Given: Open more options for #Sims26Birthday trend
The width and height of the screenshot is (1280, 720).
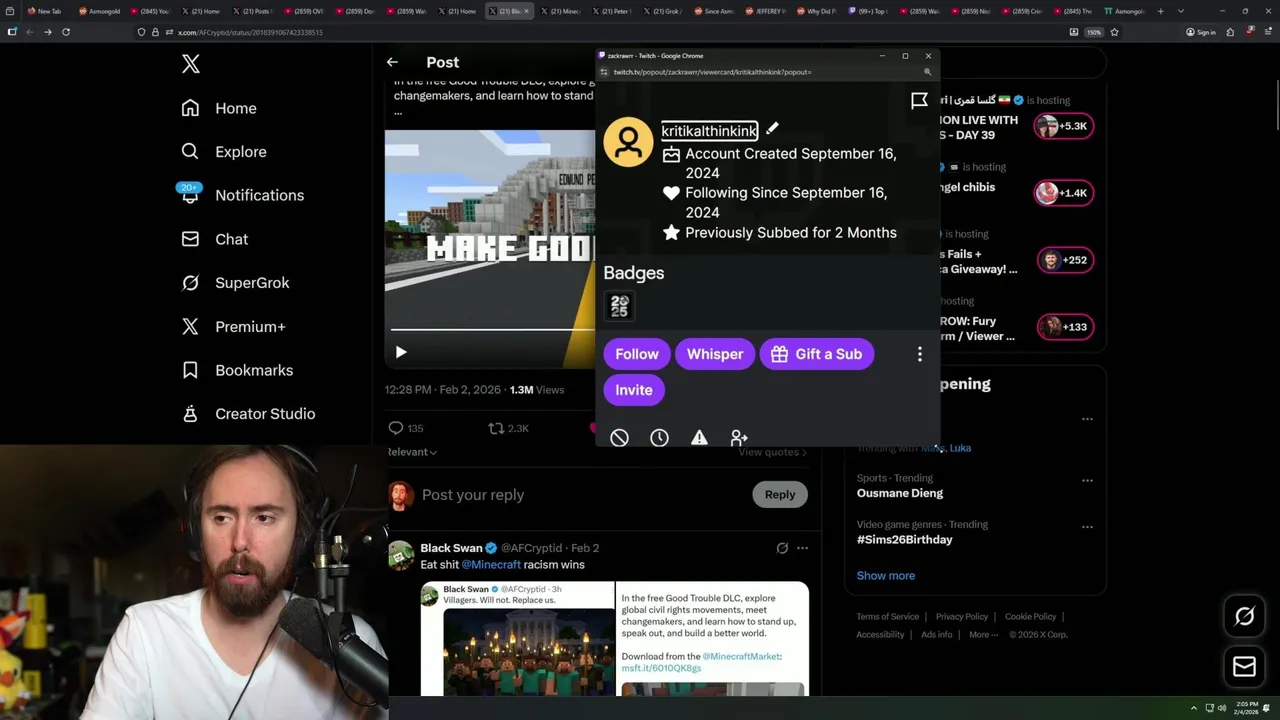Looking at the screenshot, I should click(x=1087, y=527).
